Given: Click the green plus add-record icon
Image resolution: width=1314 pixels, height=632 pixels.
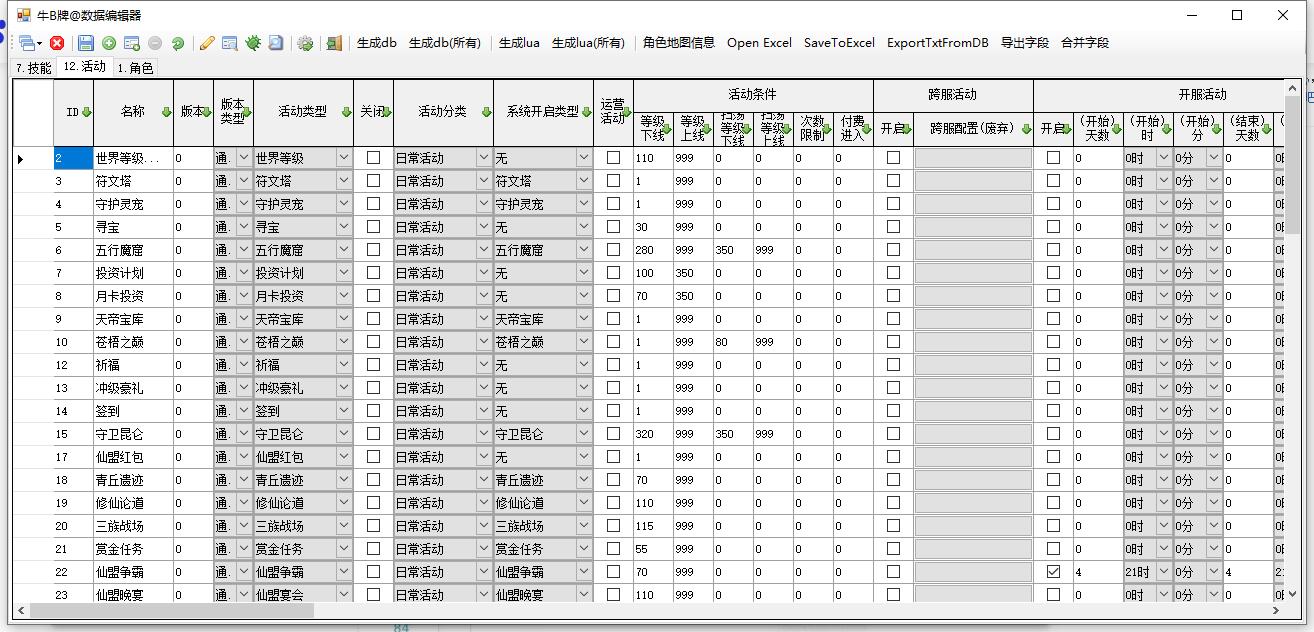Looking at the screenshot, I should click(110, 42).
